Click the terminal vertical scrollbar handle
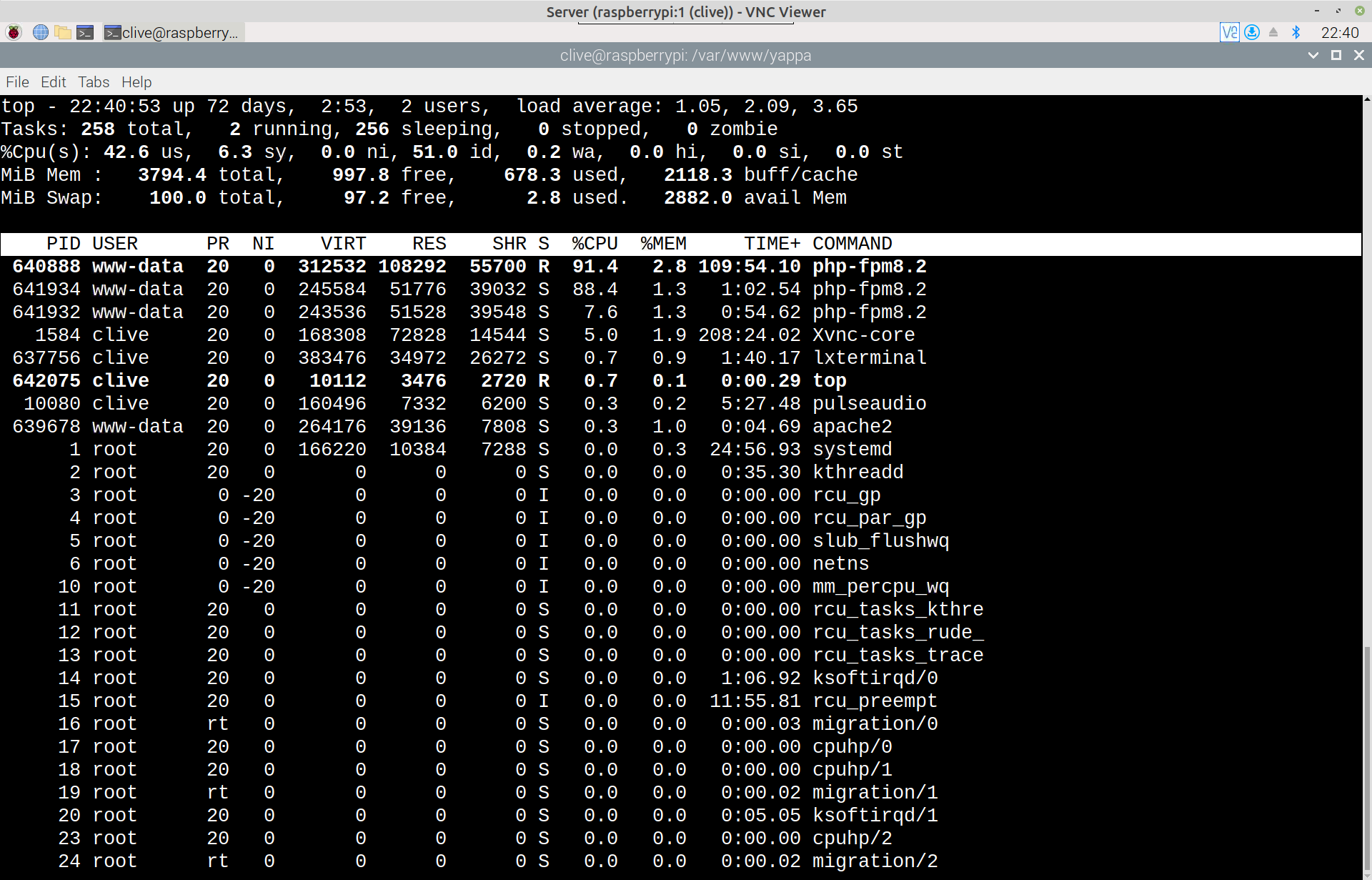 click(1366, 758)
